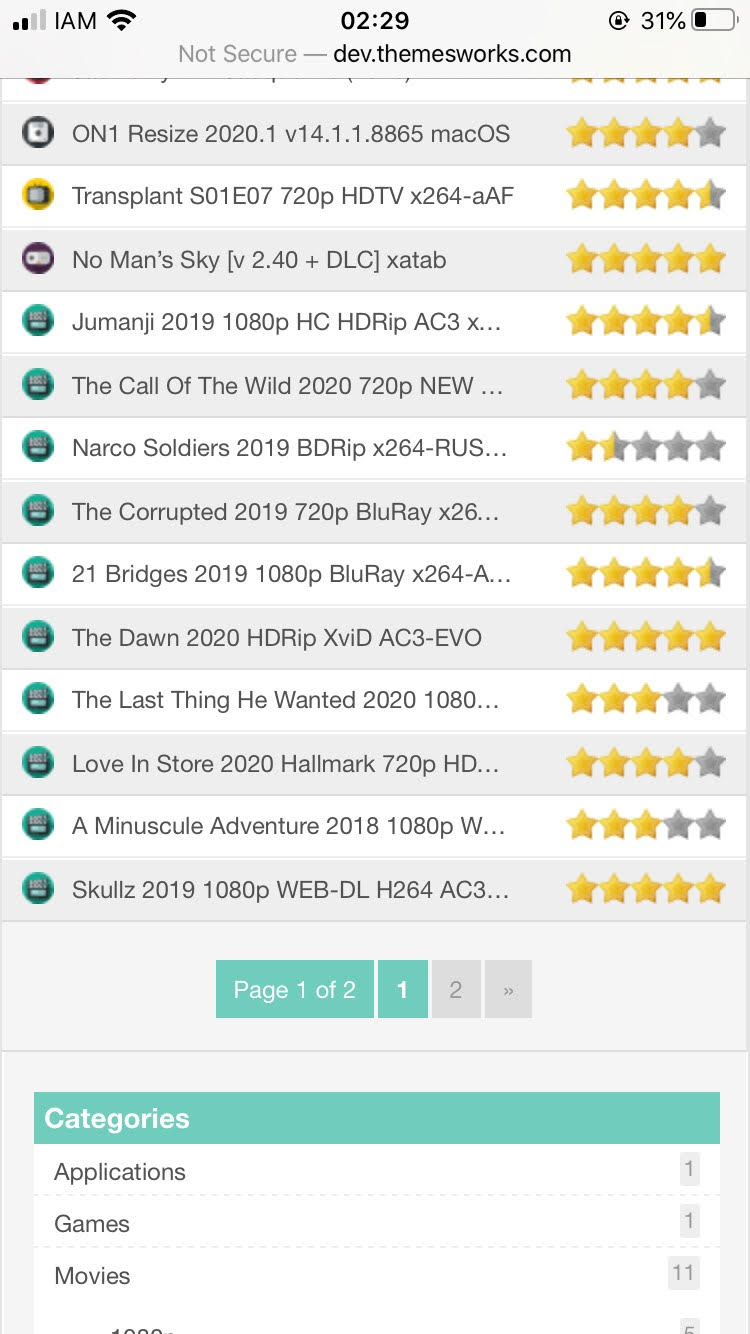Screen dimensions: 750x1334
Task: Click the movie icon beside Jumanji 2019
Action: (37, 322)
